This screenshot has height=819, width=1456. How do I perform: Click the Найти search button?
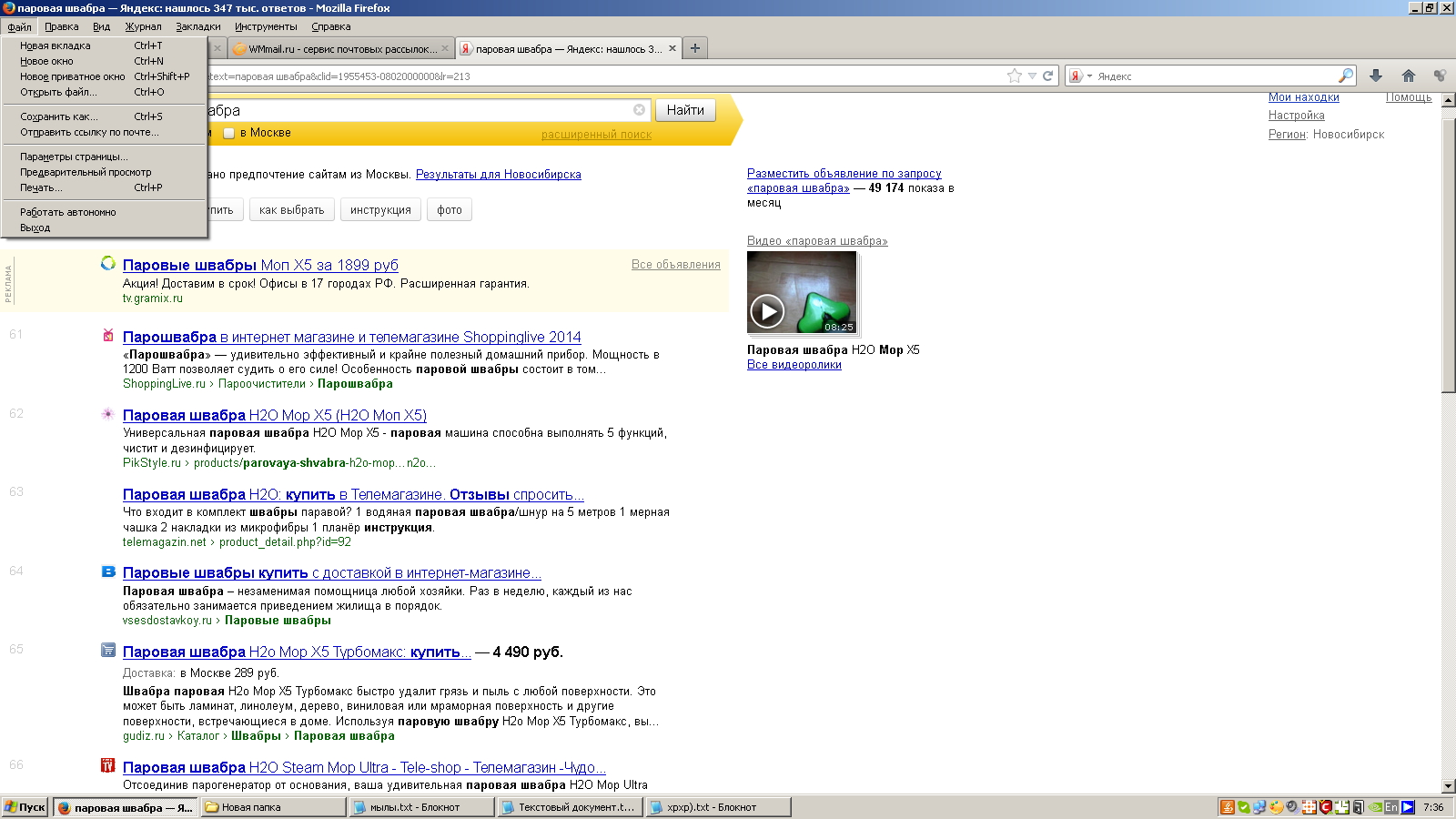[685, 110]
